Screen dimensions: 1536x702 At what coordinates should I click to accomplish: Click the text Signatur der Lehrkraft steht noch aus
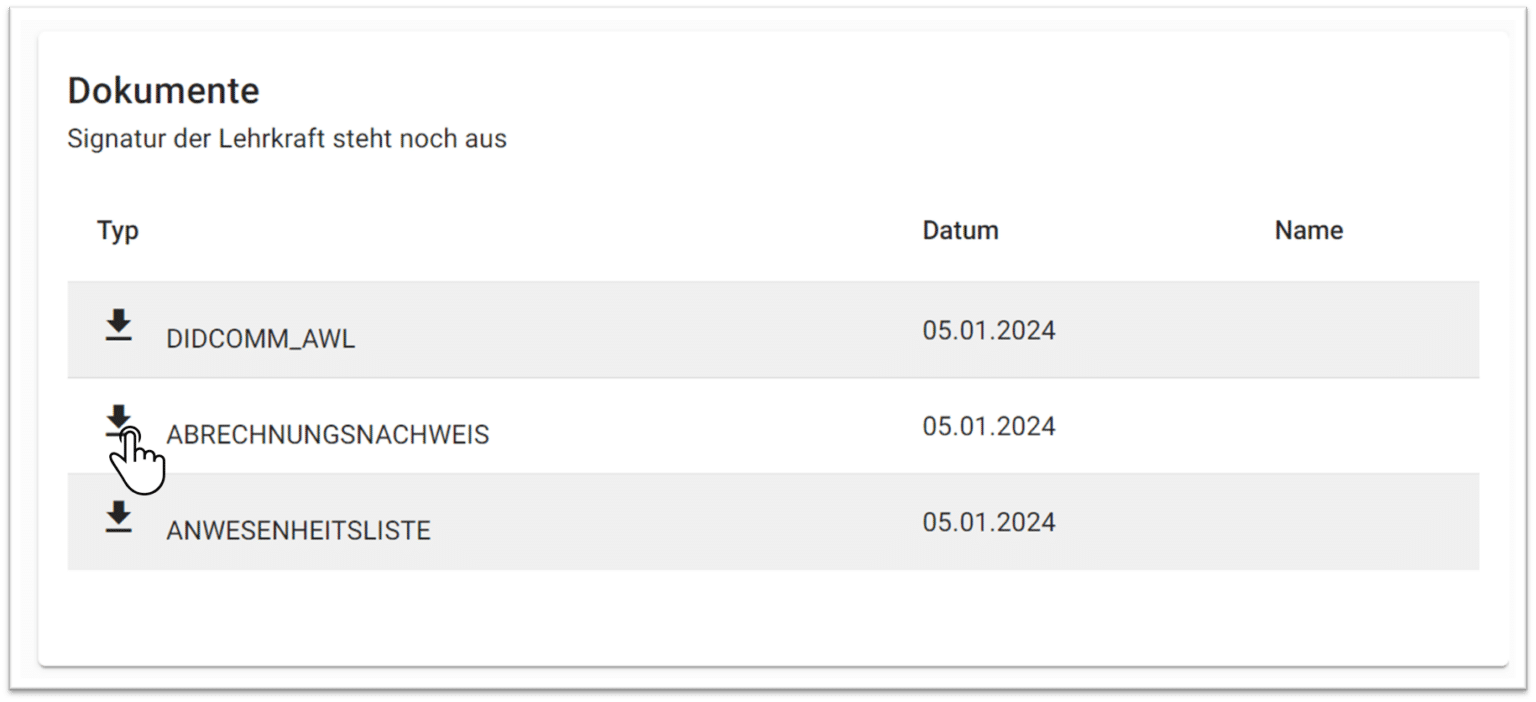click(286, 139)
